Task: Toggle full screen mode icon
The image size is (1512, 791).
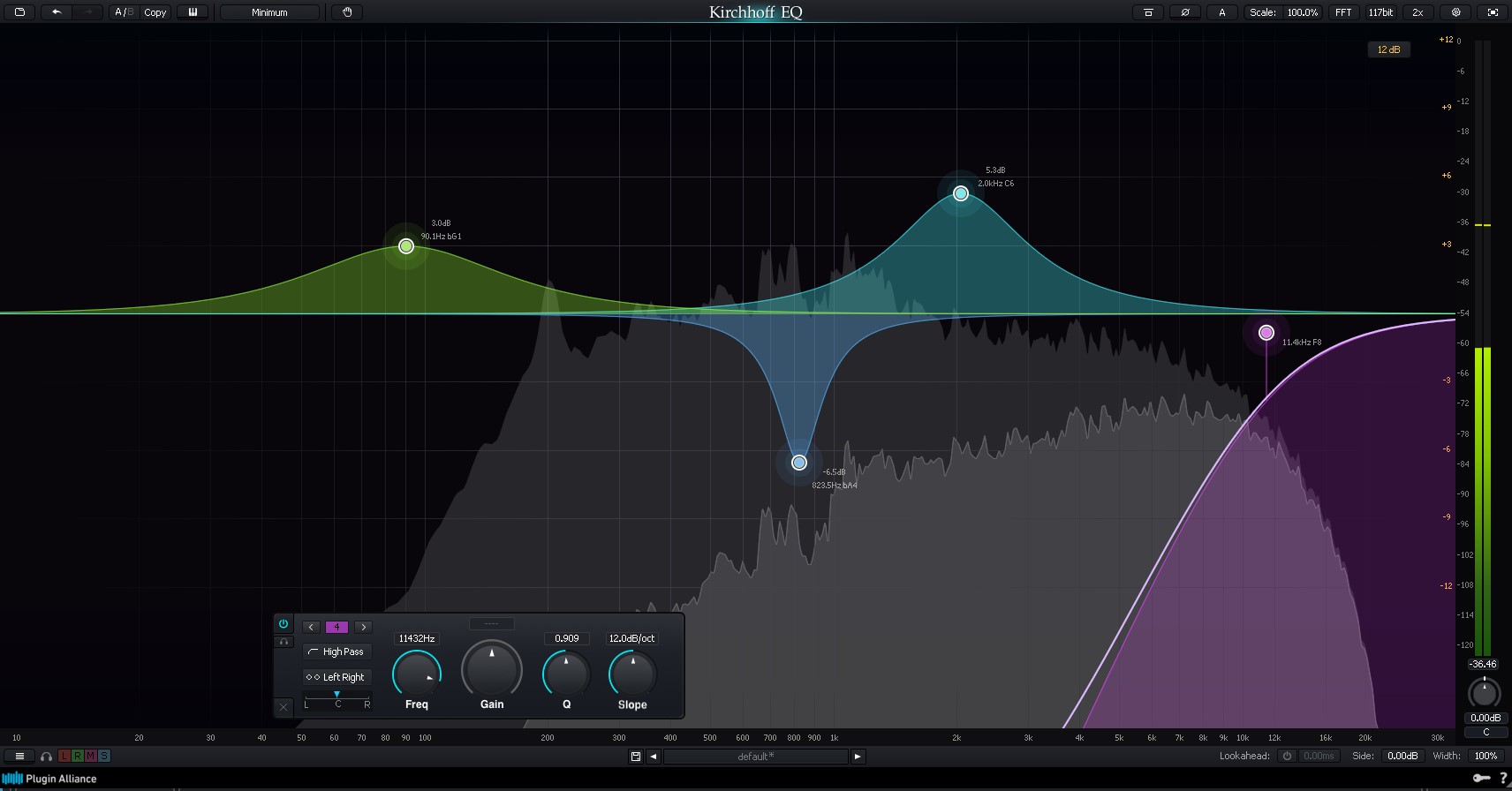Action: [x=1493, y=12]
